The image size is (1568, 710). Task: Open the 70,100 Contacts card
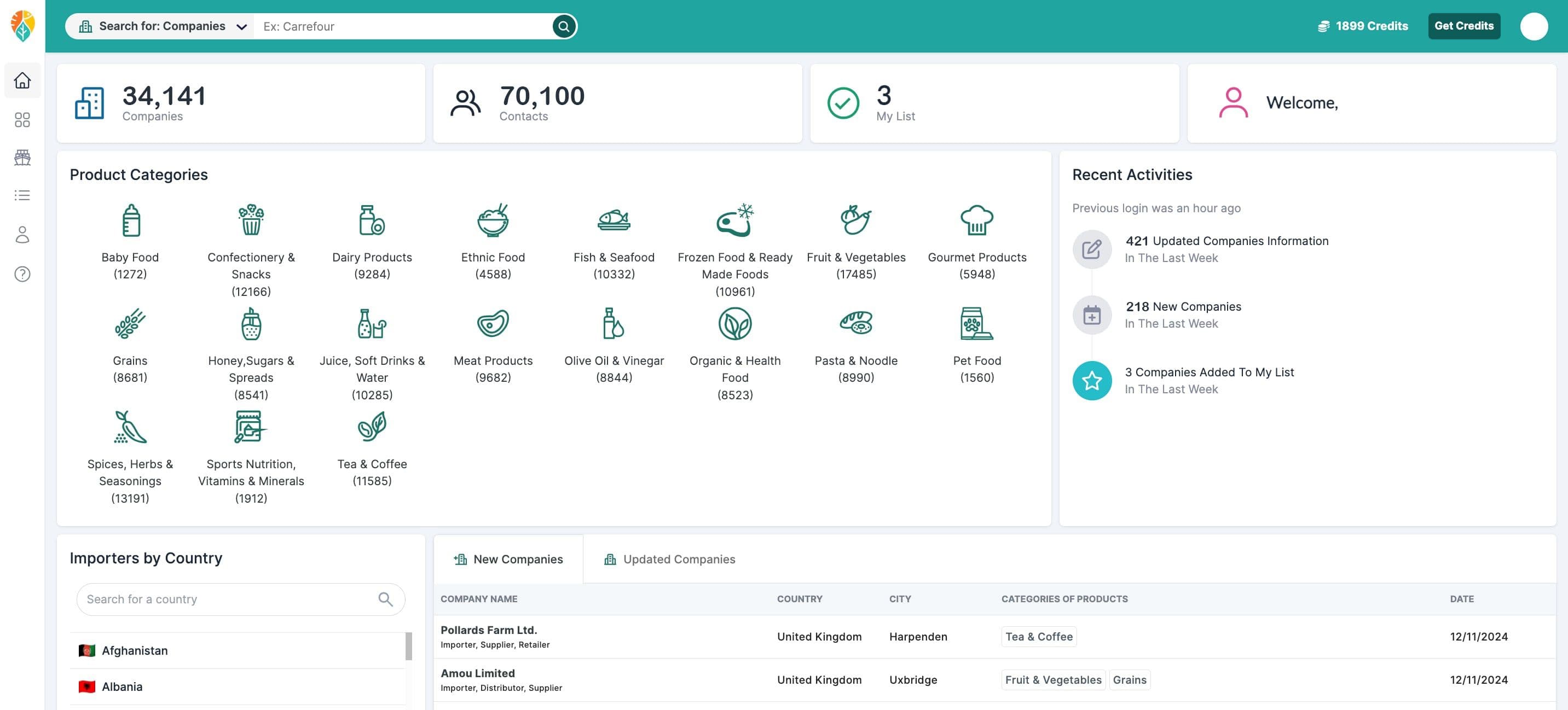tap(617, 103)
